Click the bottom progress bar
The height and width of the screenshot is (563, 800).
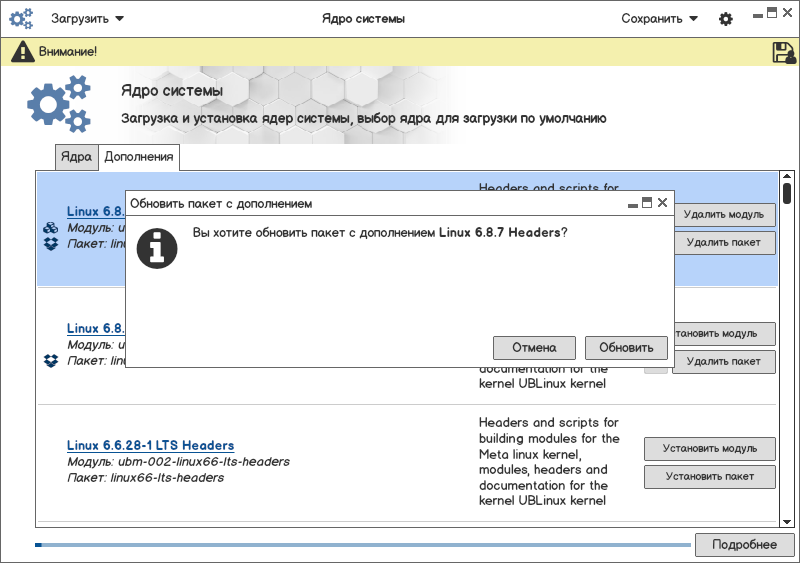pos(363,545)
